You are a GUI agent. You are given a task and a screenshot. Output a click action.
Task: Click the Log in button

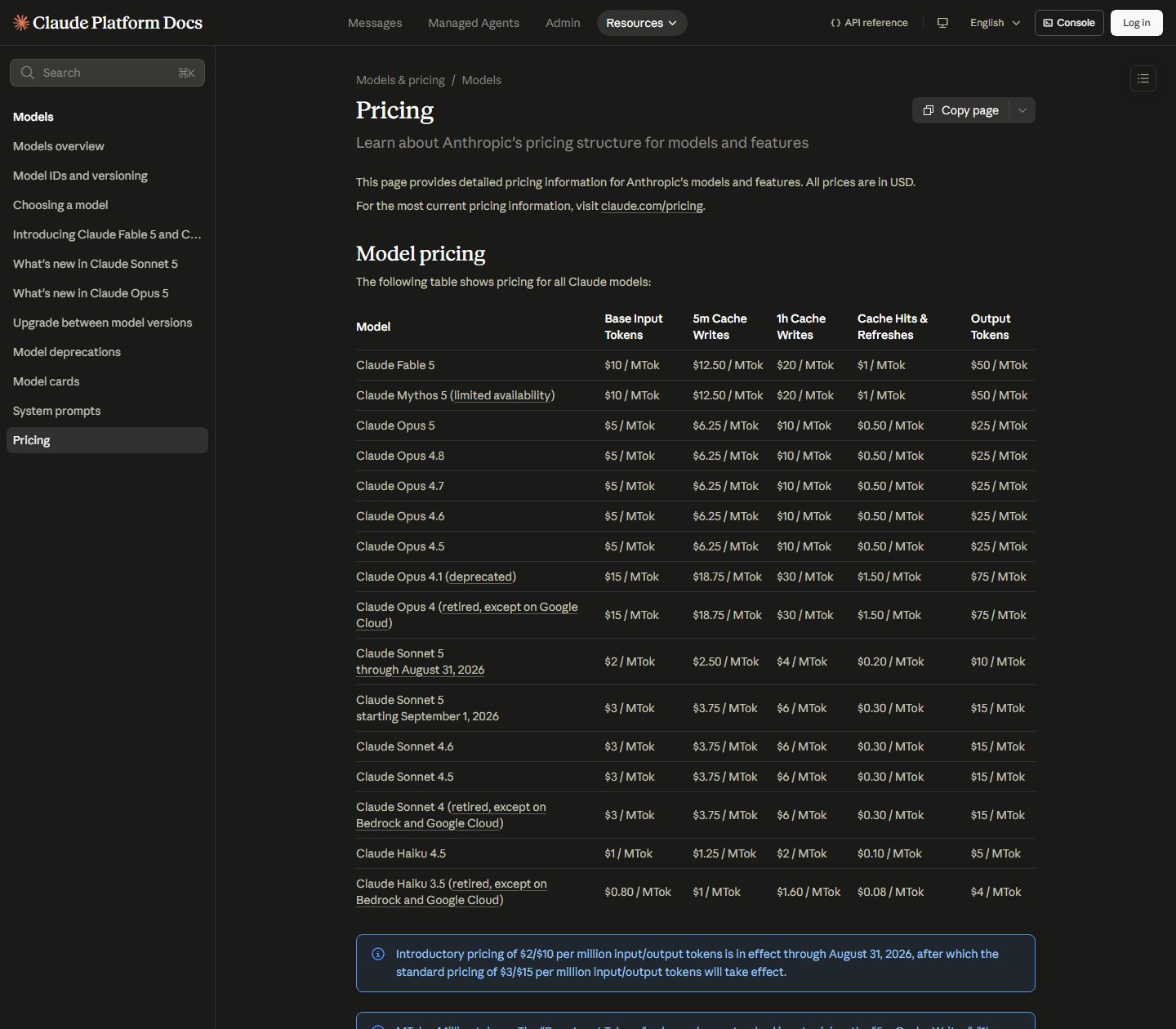point(1136,23)
